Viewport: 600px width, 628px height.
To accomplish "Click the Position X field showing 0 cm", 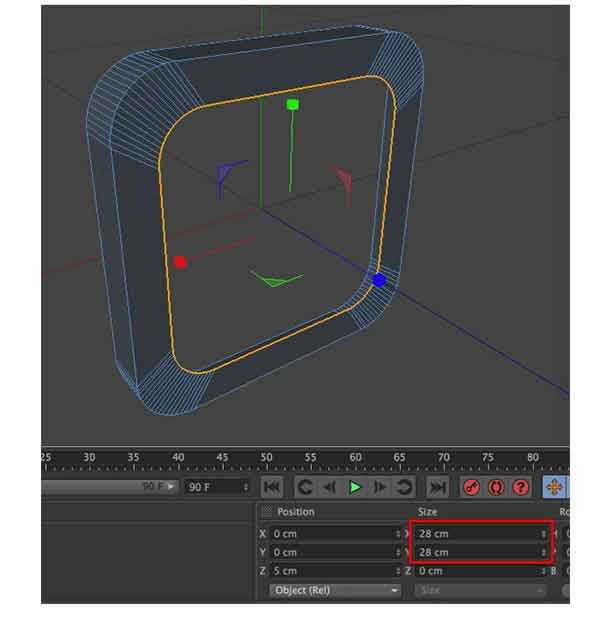I will 334,534.
